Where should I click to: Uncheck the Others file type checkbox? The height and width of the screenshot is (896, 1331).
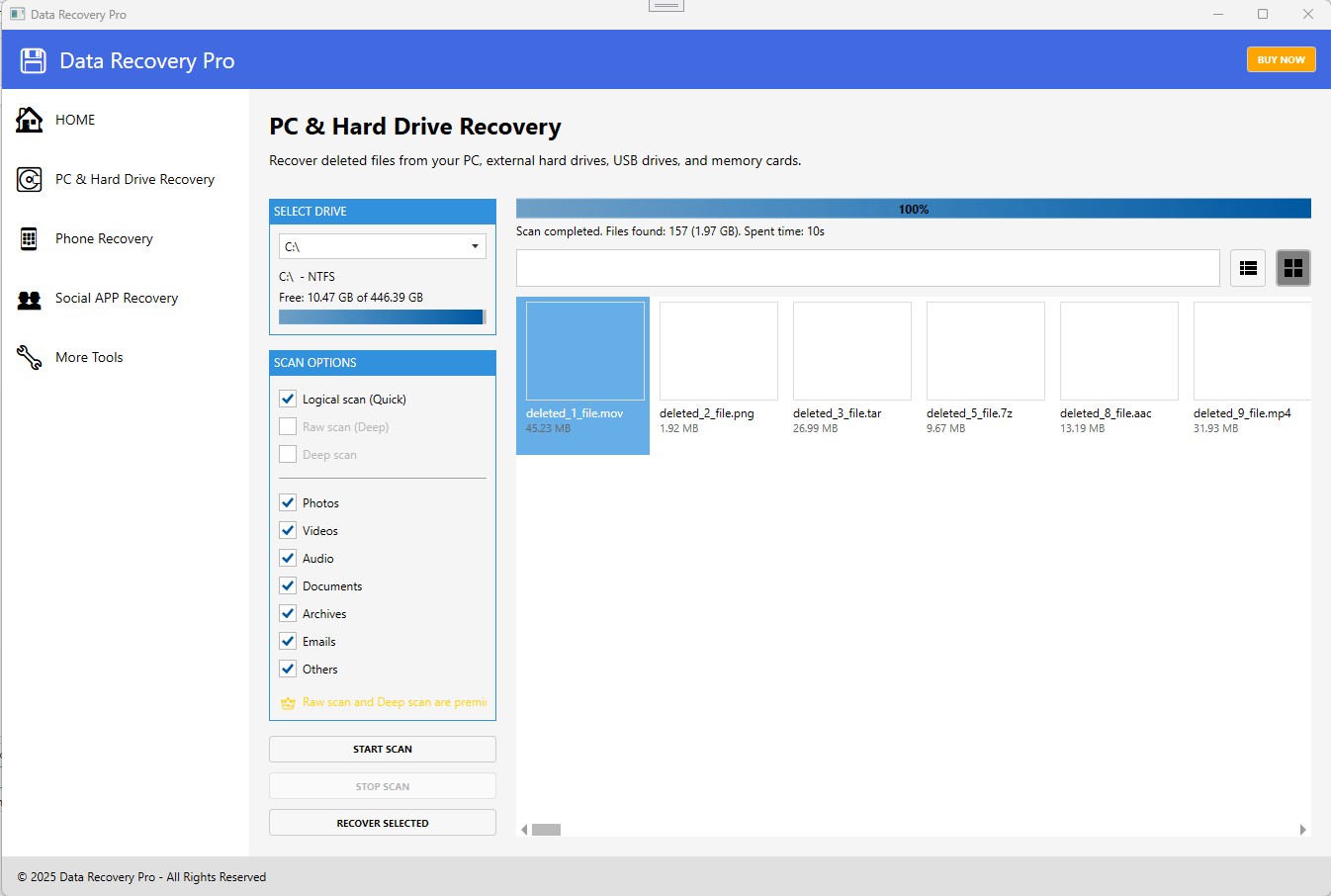point(288,669)
